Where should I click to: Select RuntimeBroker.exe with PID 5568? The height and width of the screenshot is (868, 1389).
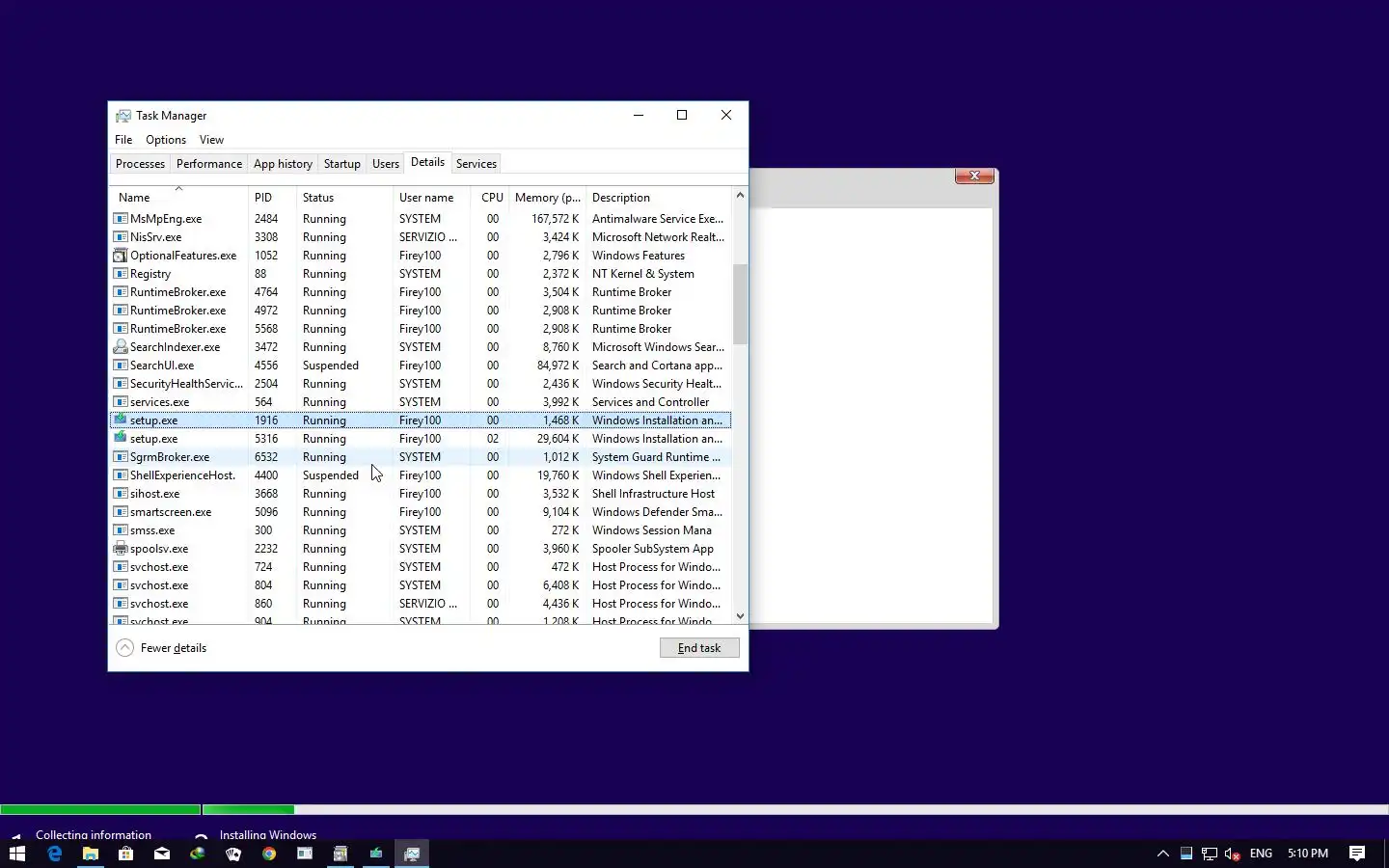tap(421, 329)
